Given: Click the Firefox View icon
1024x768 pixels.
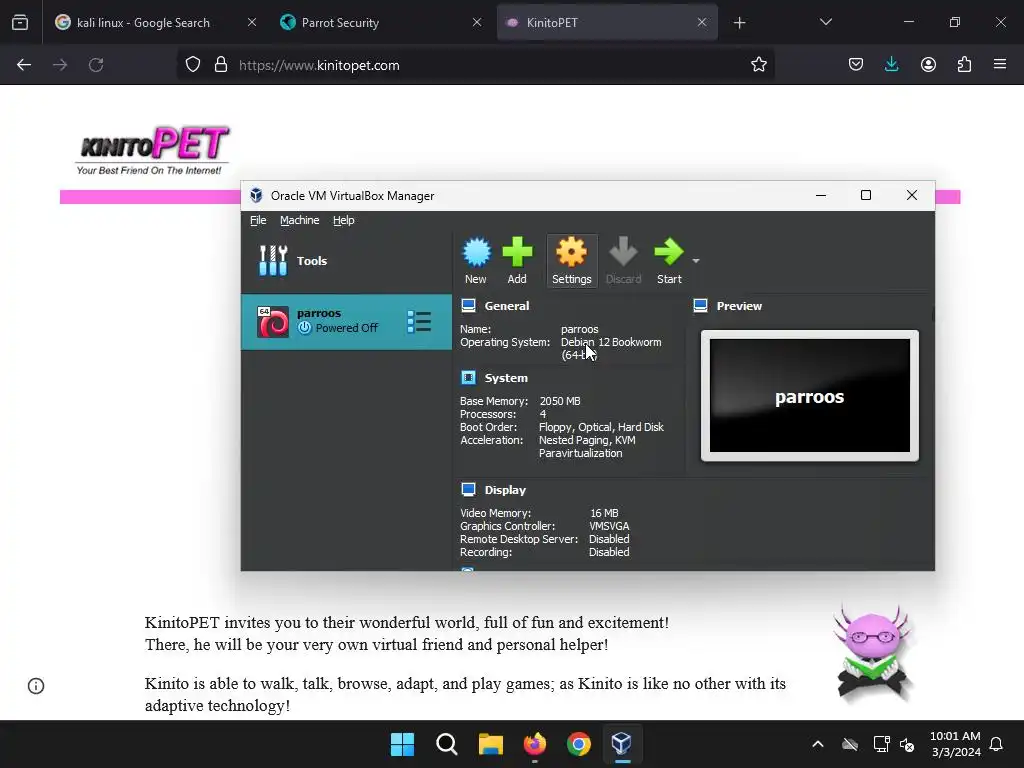Looking at the screenshot, I should 20,22.
